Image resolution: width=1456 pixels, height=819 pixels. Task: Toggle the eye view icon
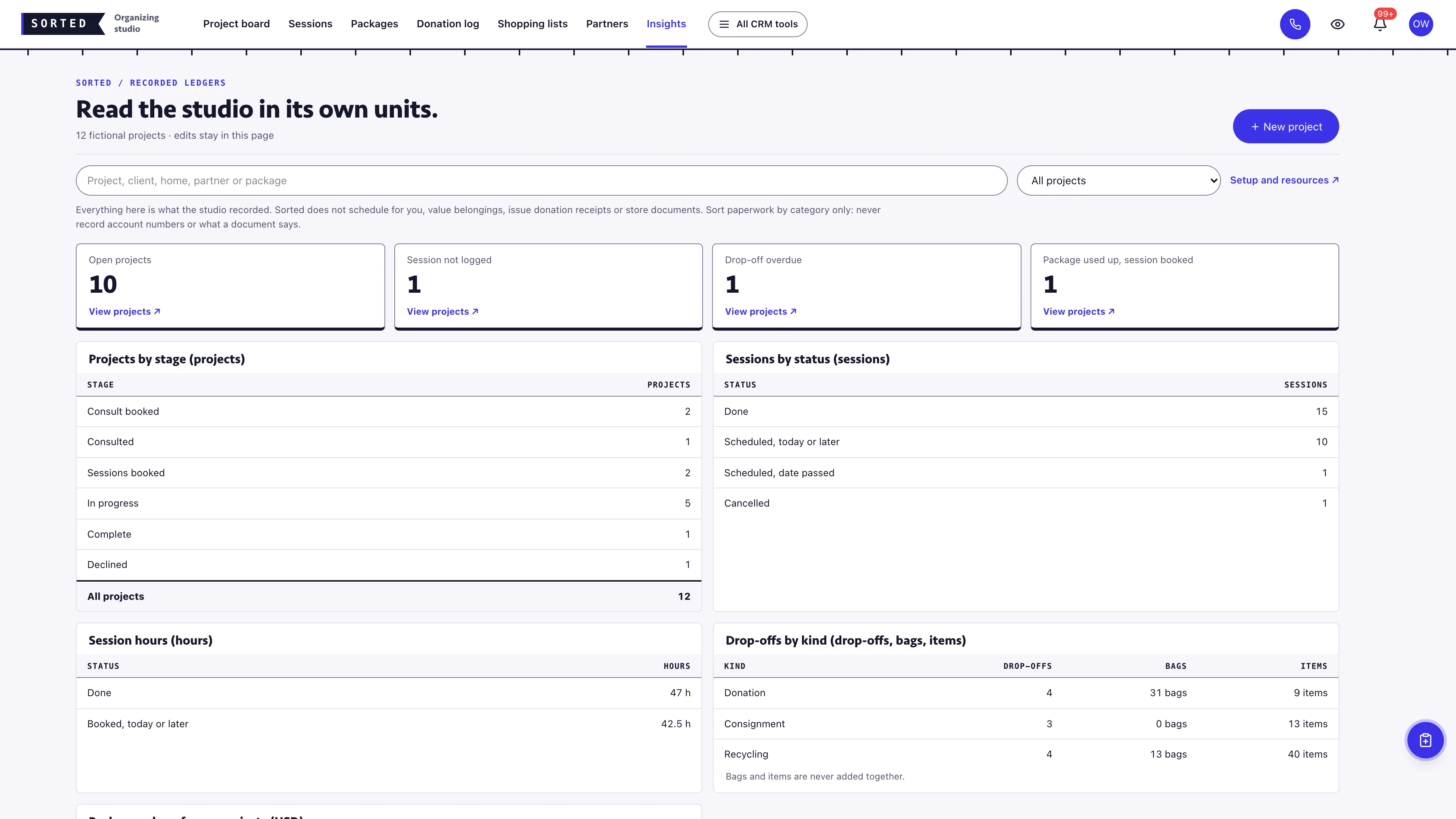click(1337, 24)
